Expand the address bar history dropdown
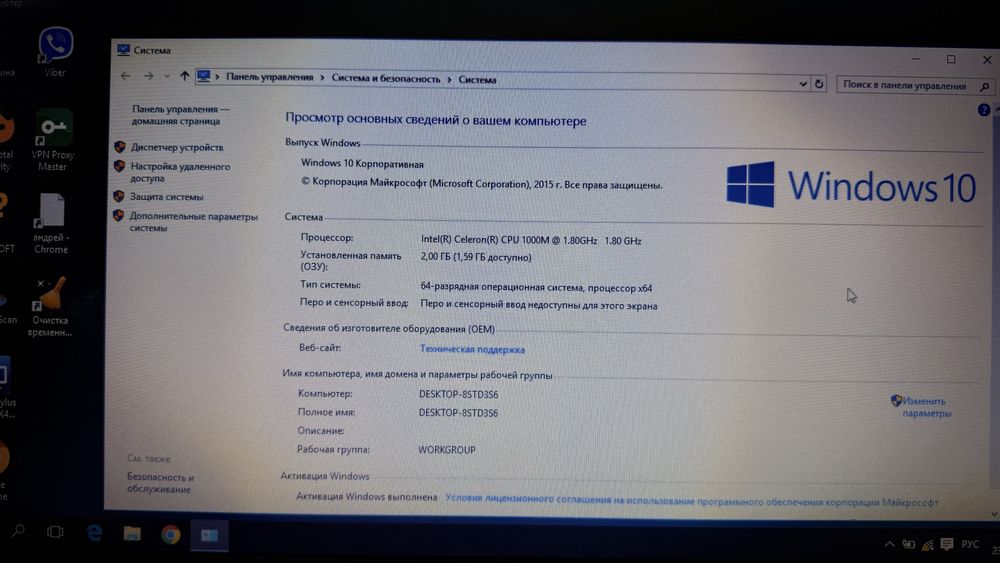 point(802,84)
